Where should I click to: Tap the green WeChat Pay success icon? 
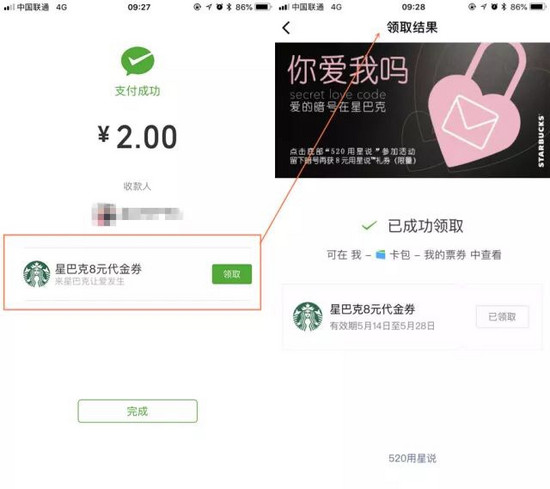point(138,61)
